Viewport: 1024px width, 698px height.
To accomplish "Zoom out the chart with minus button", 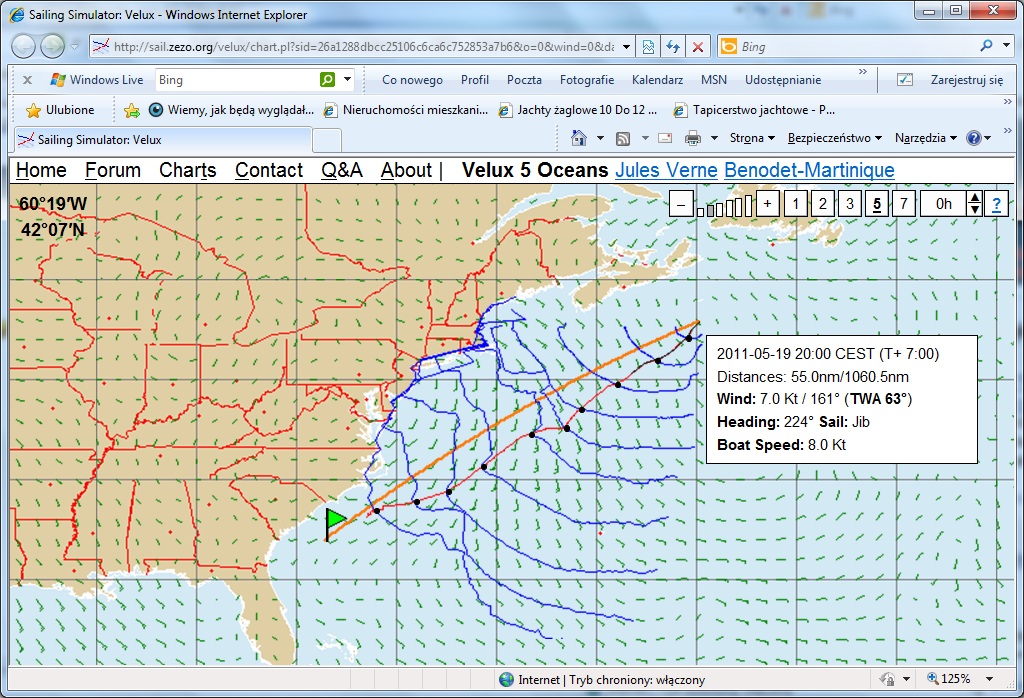I will (681, 204).
